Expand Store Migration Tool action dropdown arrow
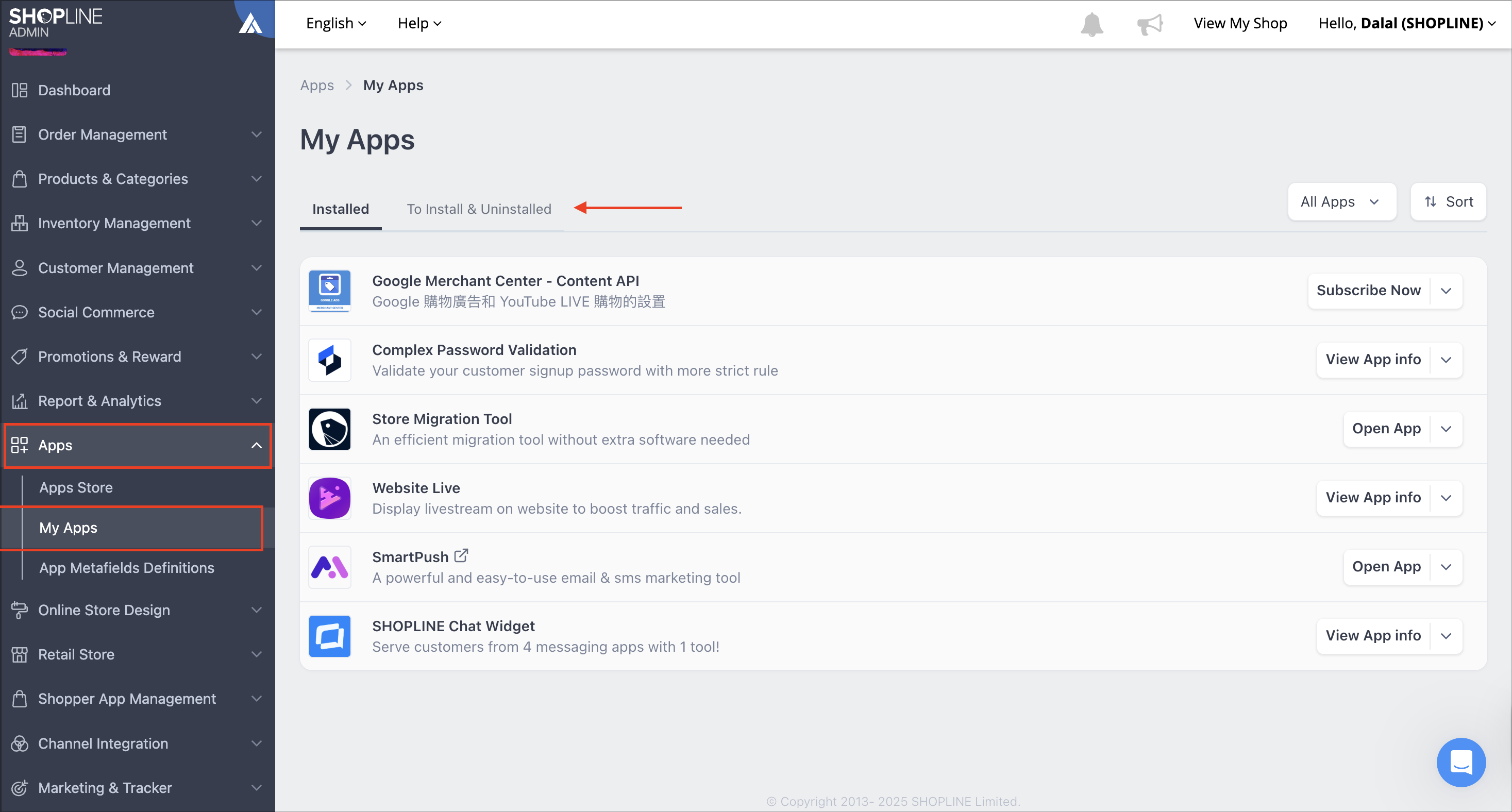Image resolution: width=1512 pixels, height=812 pixels. tap(1446, 429)
